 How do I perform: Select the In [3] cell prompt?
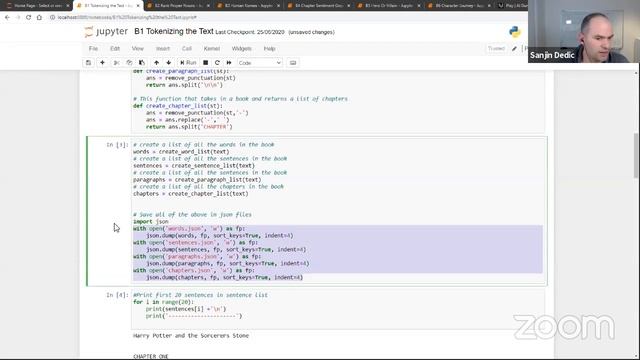tap(117, 145)
